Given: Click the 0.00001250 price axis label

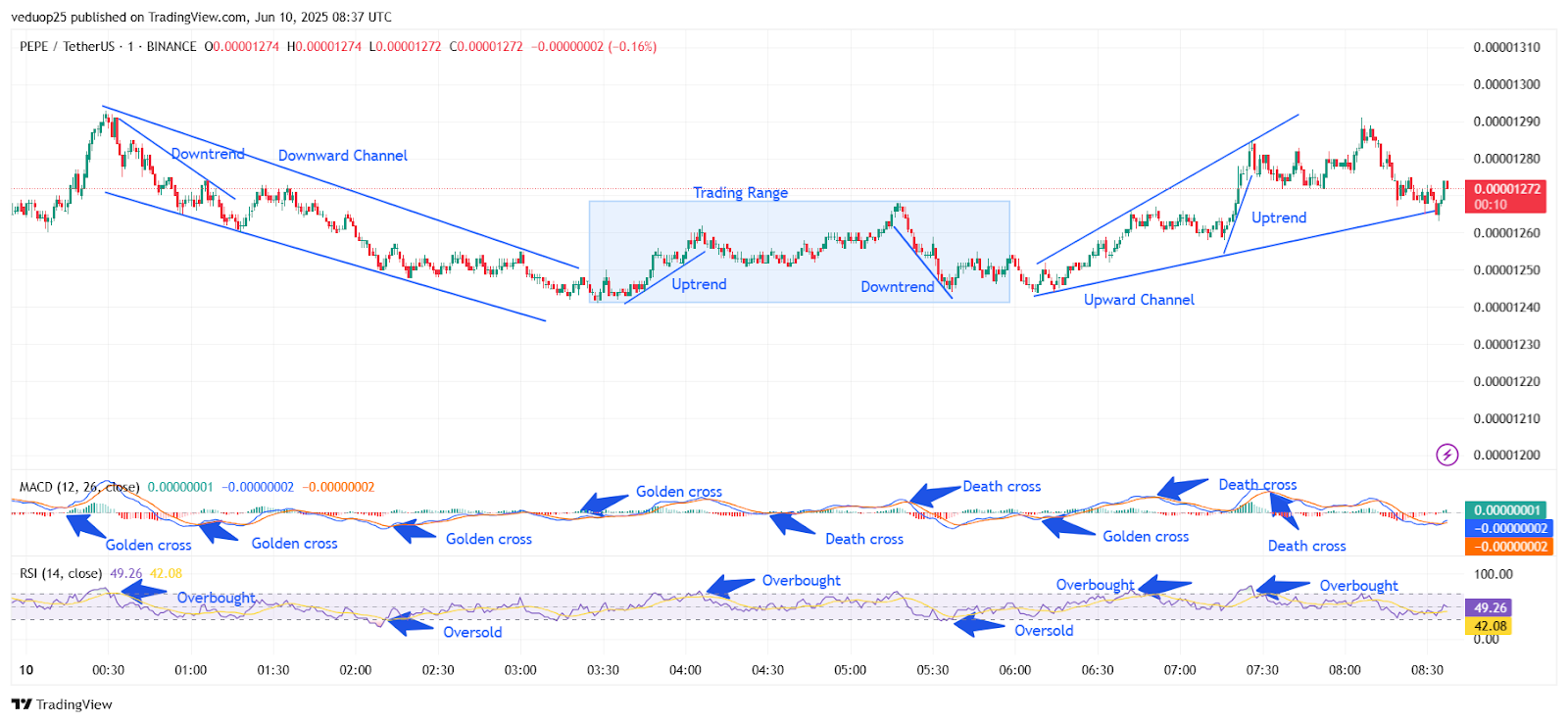Looking at the screenshot, I should click(1506, 270).
